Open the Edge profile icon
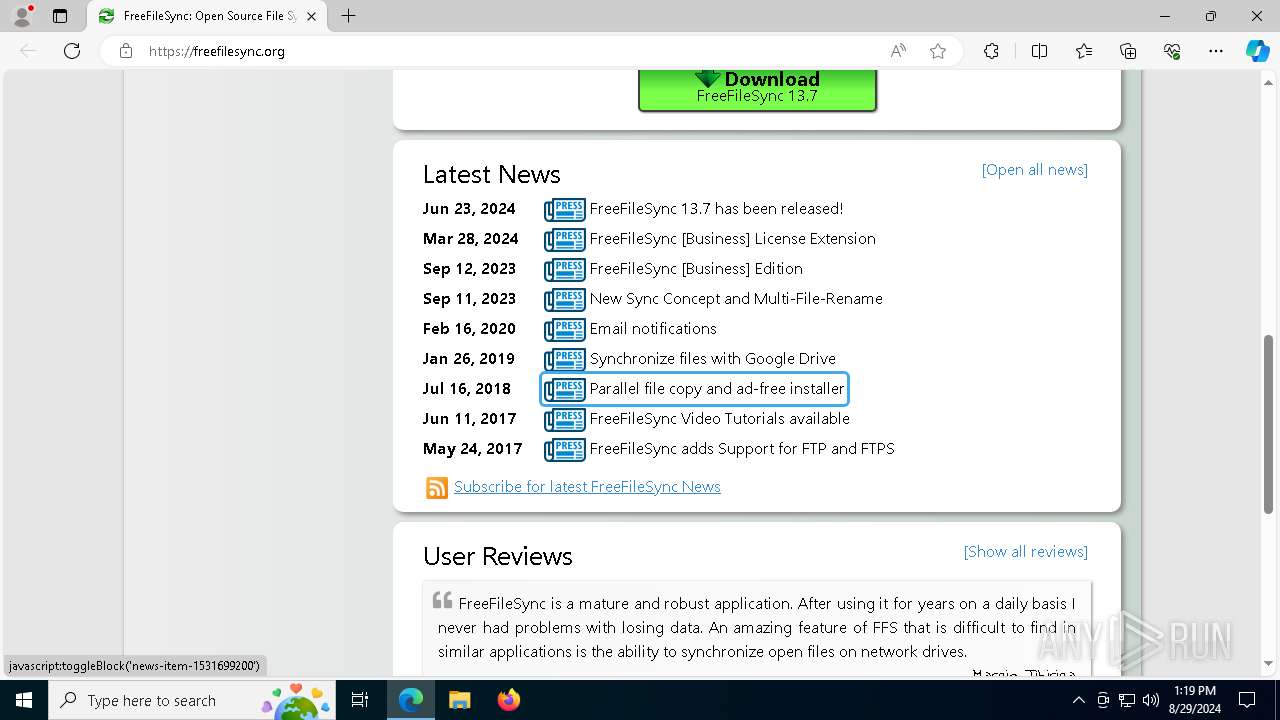Image resolution: width=1280 pixels, height=720 pixels. click(x=22, y=16)
